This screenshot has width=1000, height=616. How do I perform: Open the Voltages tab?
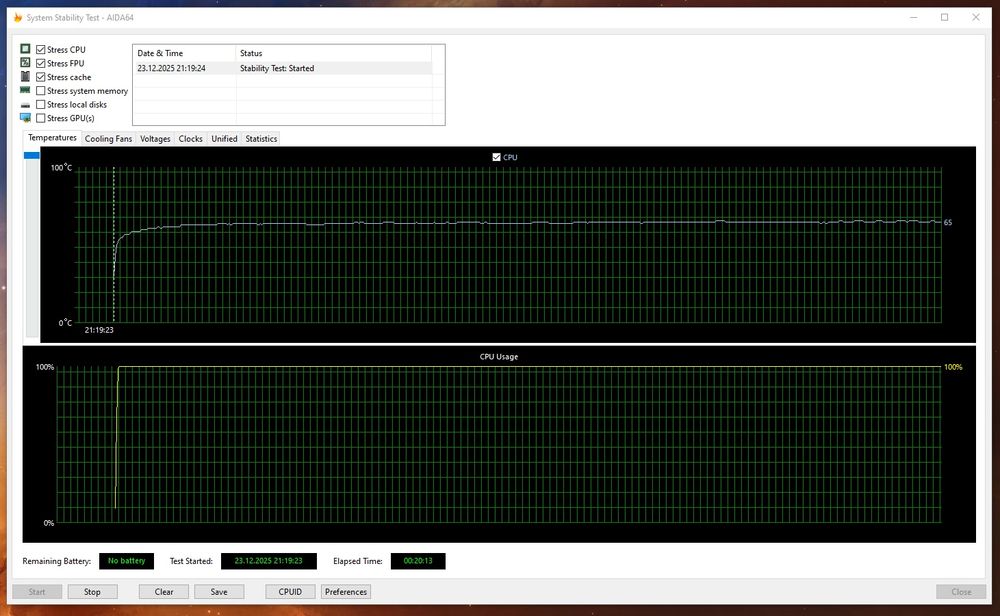coord(155,138)
